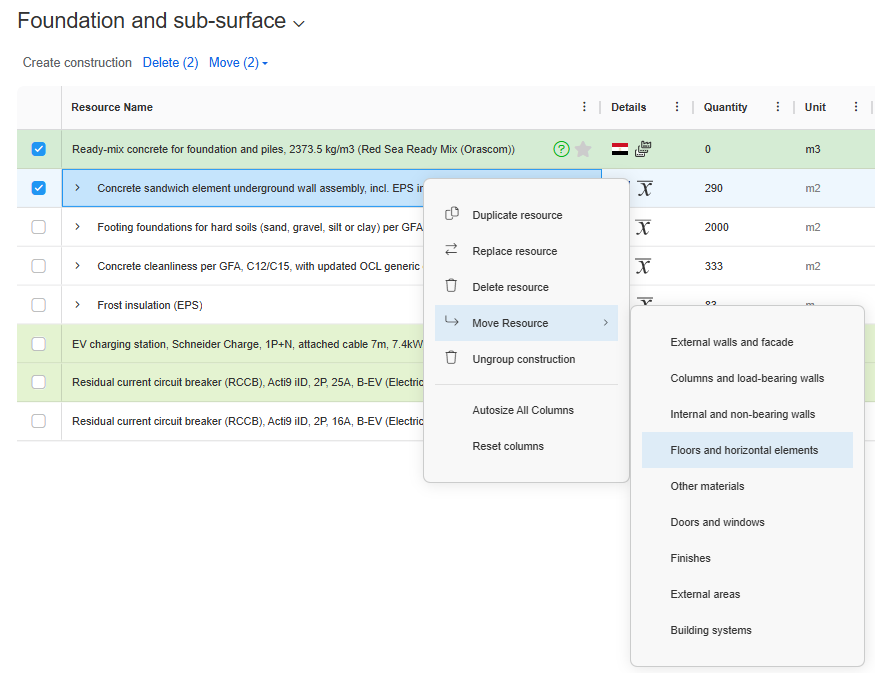Click the x-bar average icon in the 2000 row
The height and width of the screenshot is (673, 875).
click(644, 227)
